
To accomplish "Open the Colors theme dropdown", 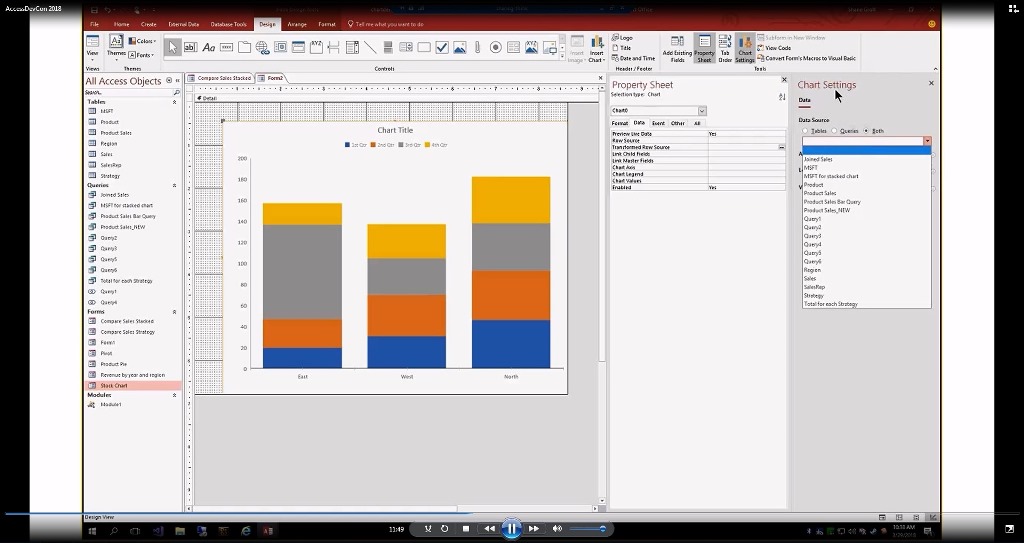I will 142,41.
